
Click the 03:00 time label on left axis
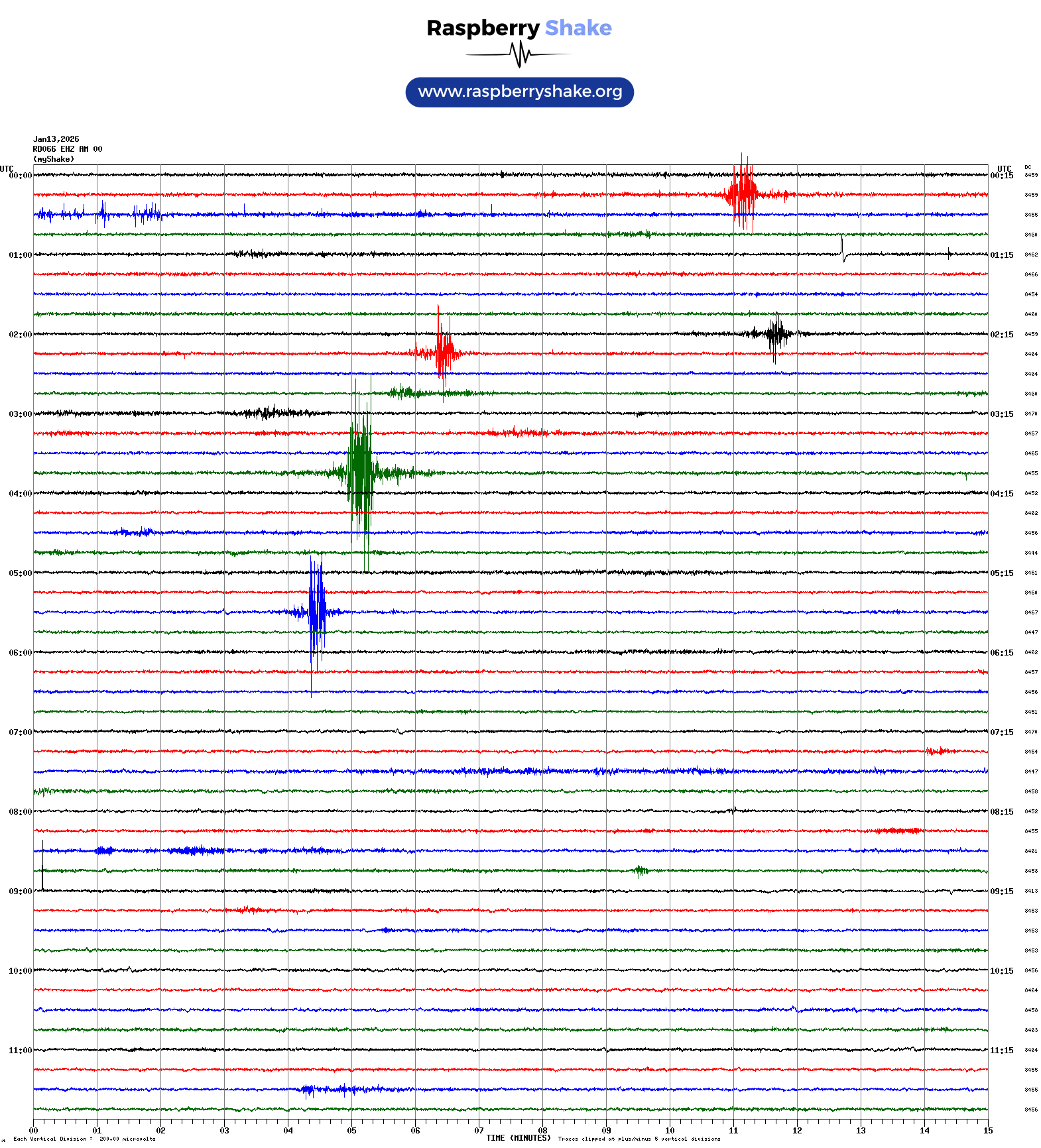[x=20, y=414]
